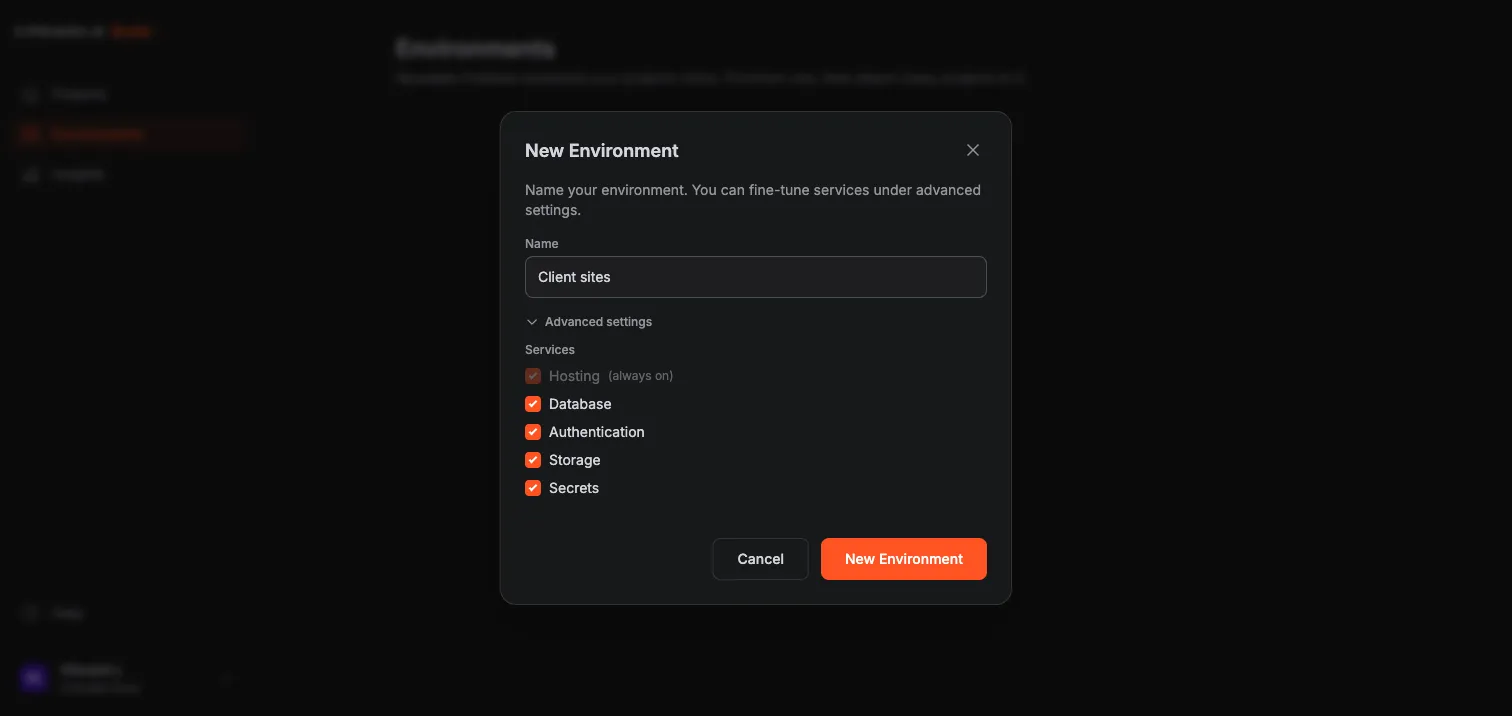1512x716 pixels.
Task: Cancel the new environment dialog
Action: [x=760, y=559]
